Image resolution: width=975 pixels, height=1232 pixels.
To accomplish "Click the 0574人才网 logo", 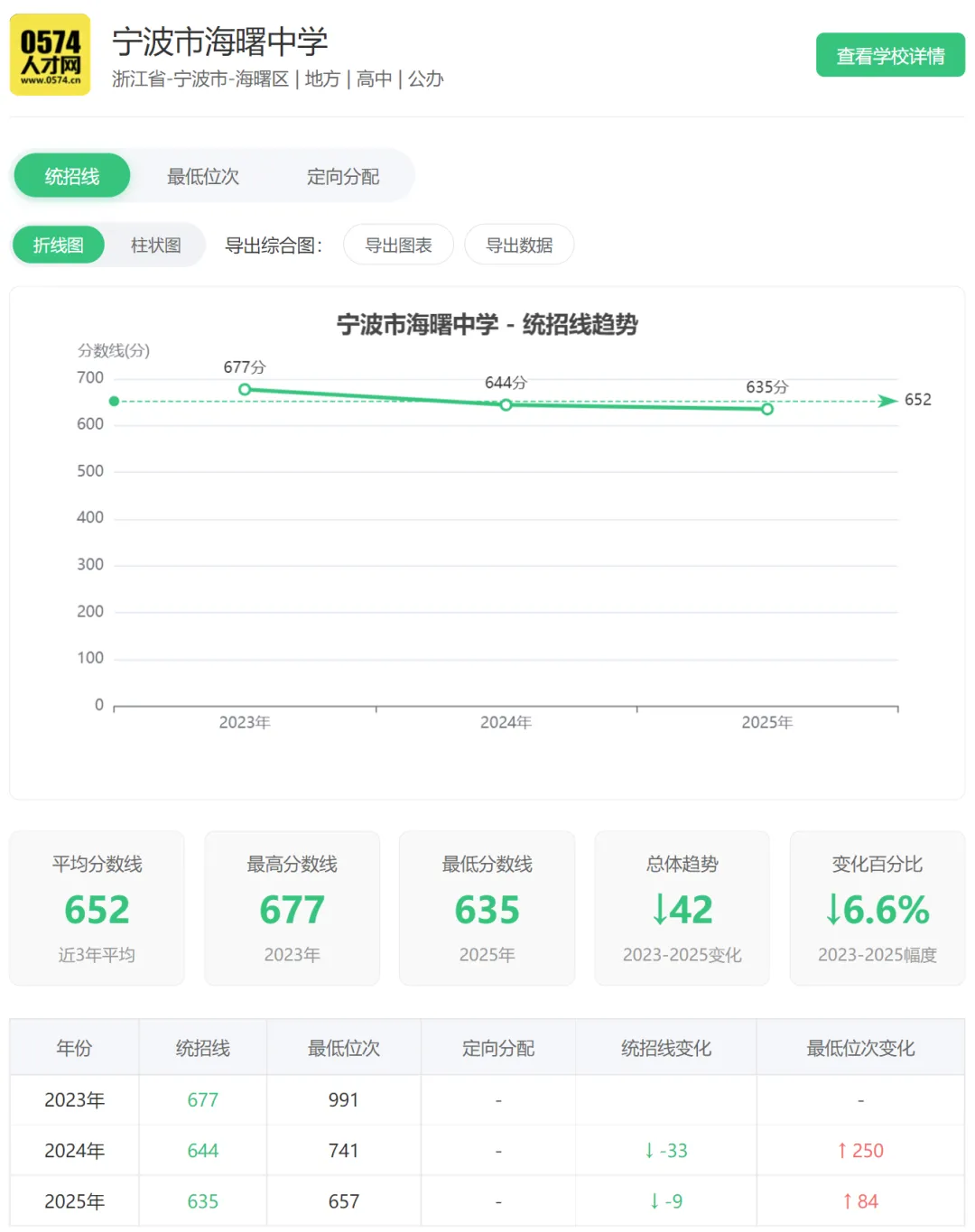I will coord(50,54).
